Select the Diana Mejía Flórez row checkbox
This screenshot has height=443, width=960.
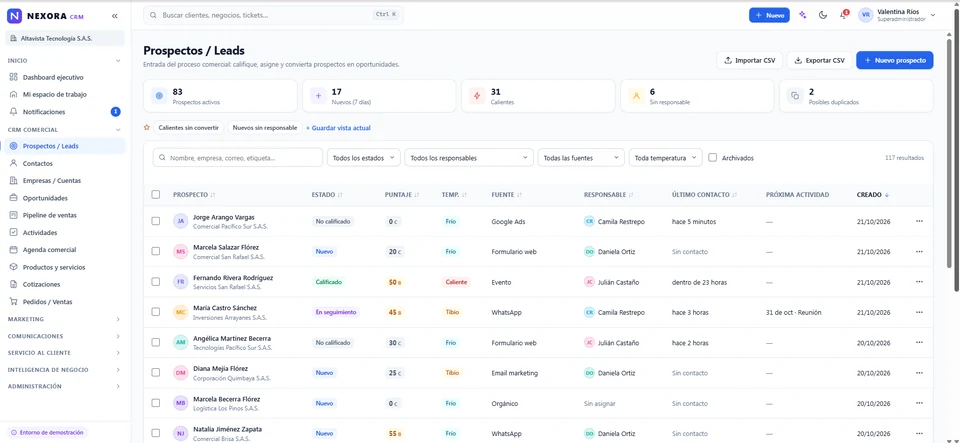click(156, 373)
